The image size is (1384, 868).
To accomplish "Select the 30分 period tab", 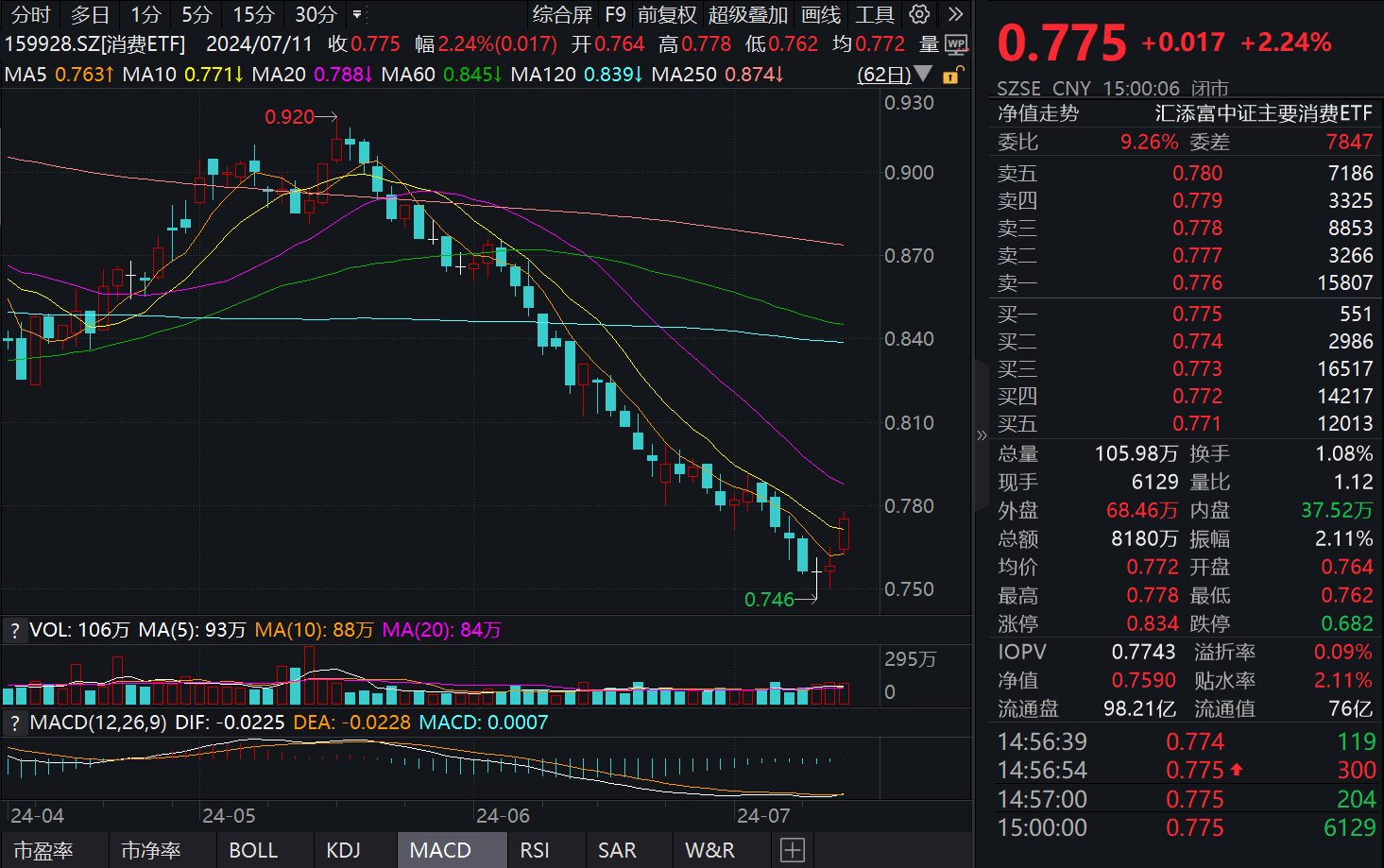I will (316, 14).
